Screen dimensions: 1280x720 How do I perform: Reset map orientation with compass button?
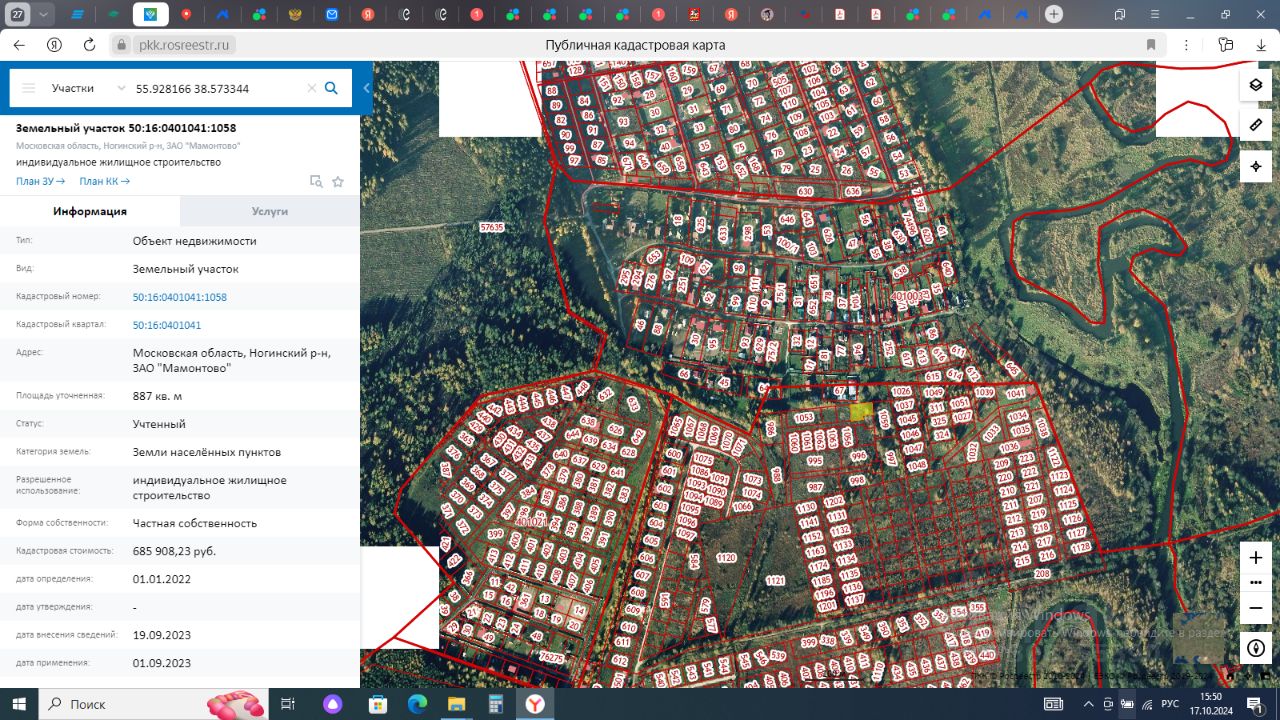[1256, 648]
